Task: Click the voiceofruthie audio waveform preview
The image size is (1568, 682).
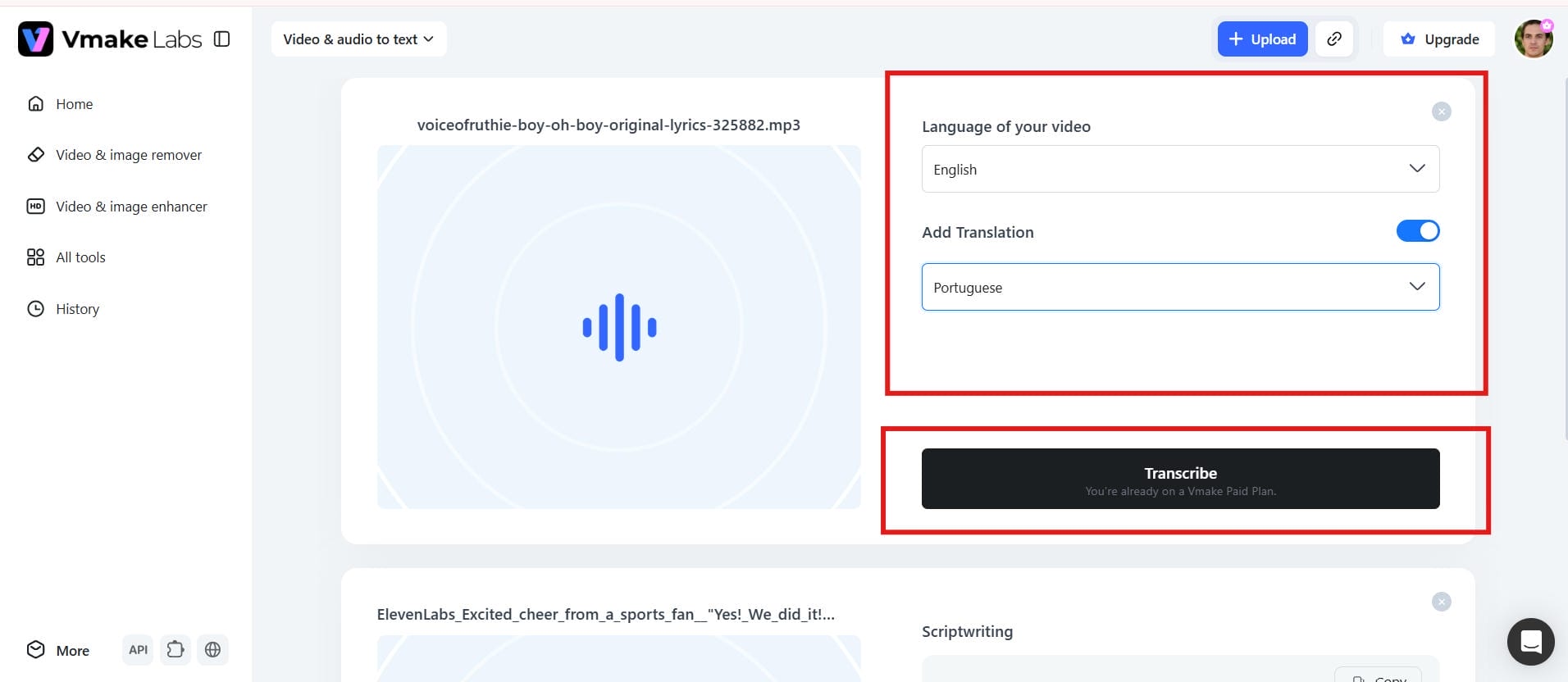Action: [x=619, y=327]
